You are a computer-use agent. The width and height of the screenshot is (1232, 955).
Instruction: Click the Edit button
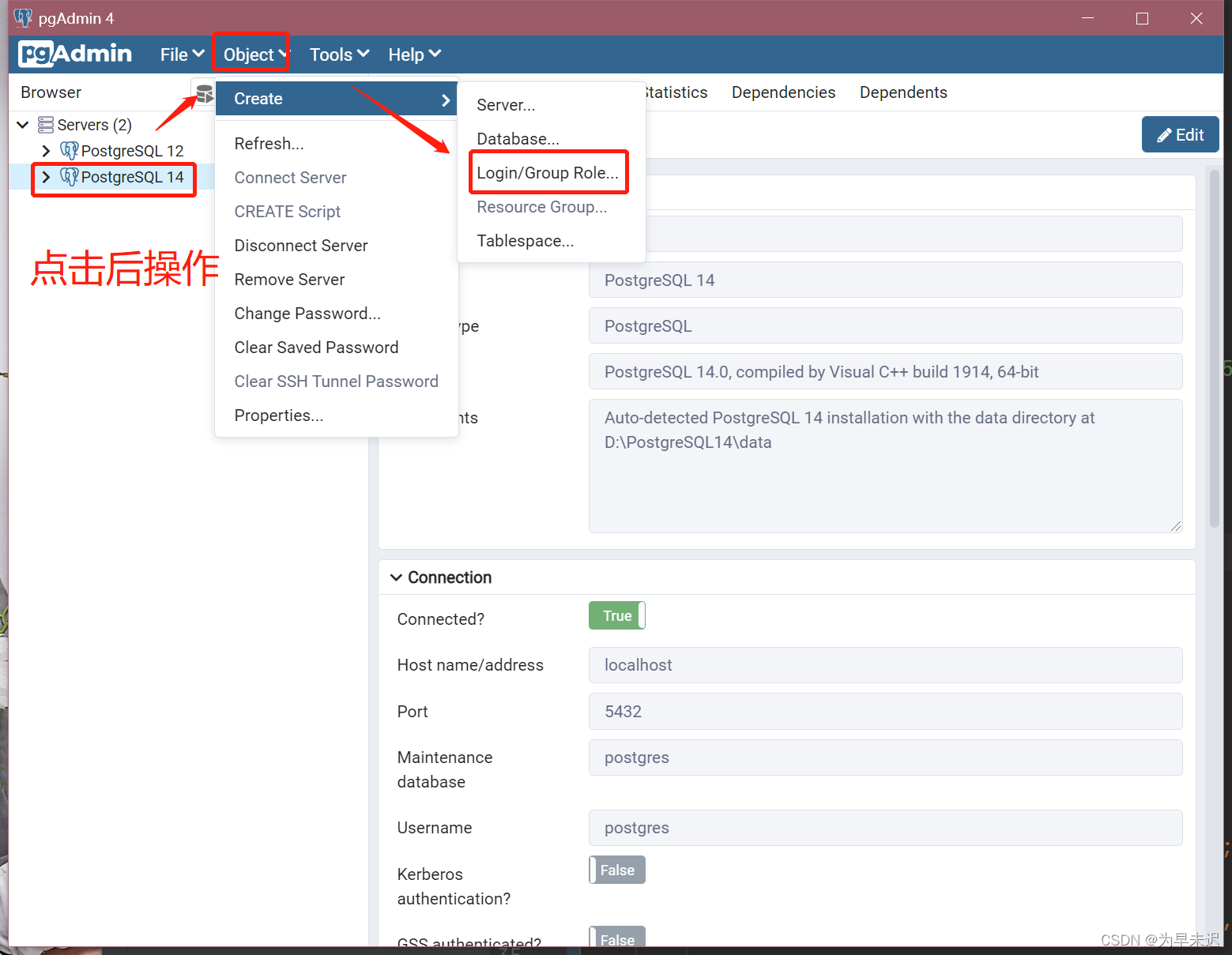tap(1180, 134)
